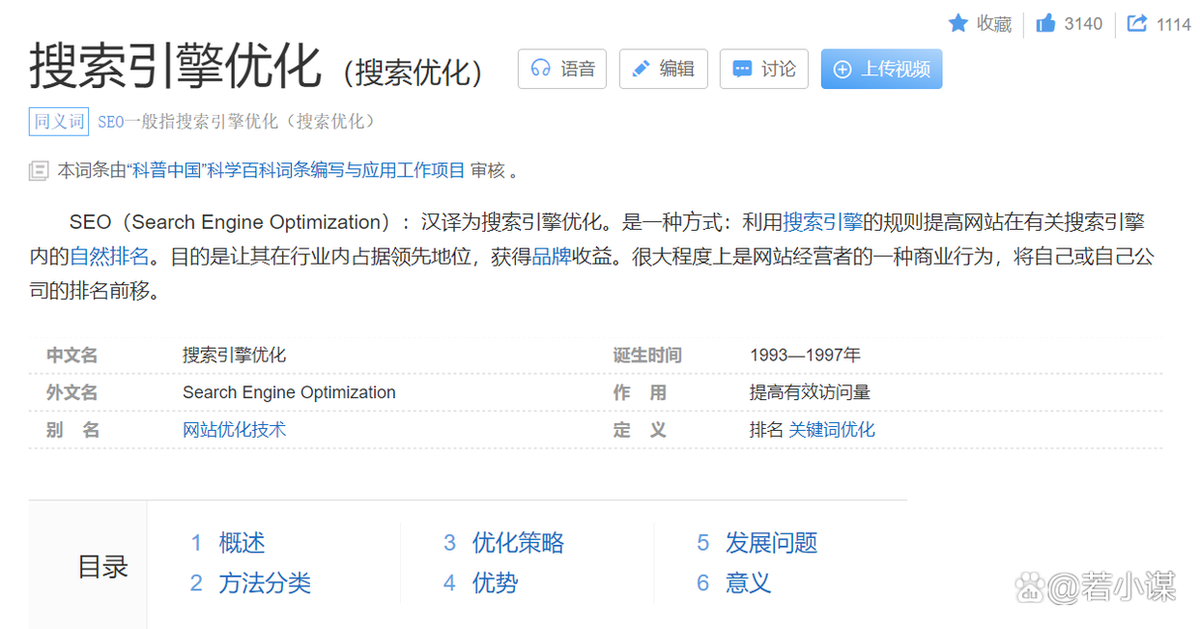The width and height of the screenshot is (1200, 629).
Task: Open section 5 发展问题
Action: pos(770,543)
